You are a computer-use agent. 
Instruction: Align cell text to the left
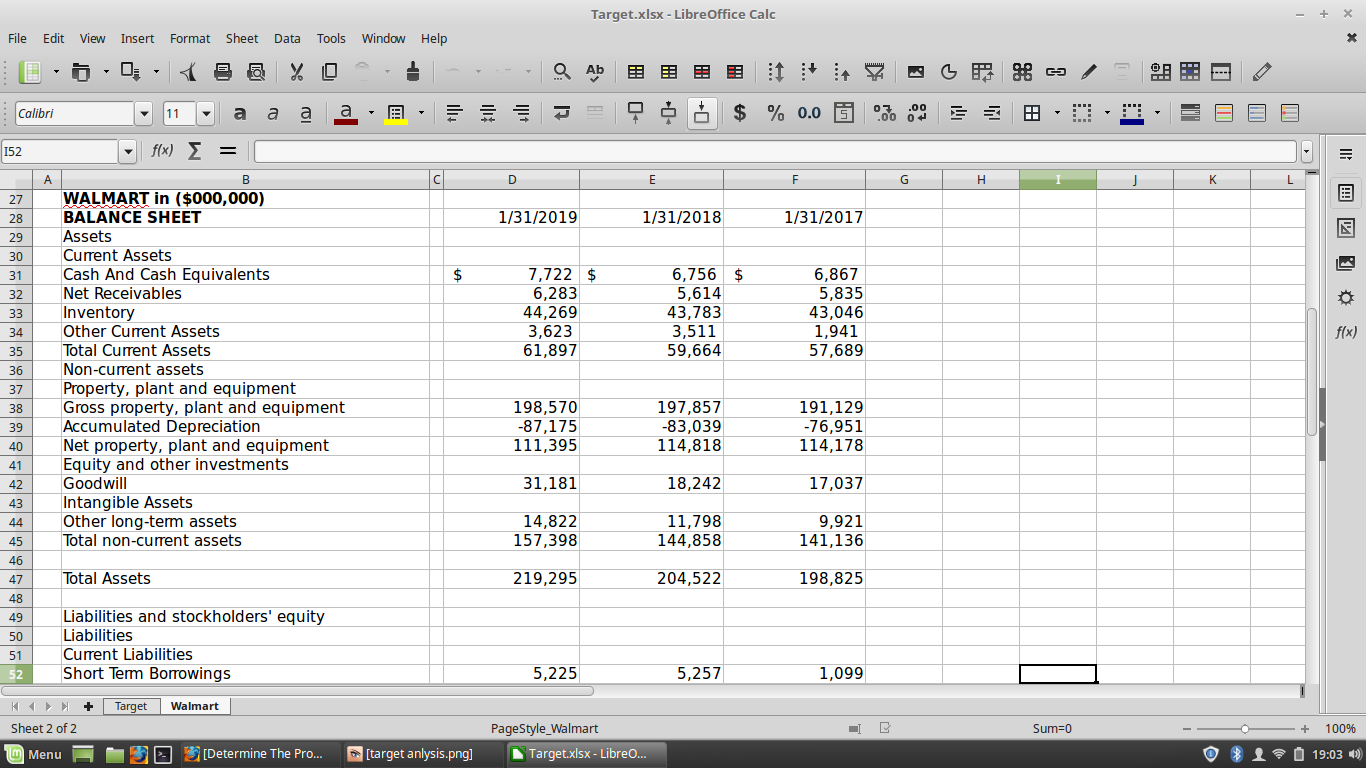tap(454, 113)
